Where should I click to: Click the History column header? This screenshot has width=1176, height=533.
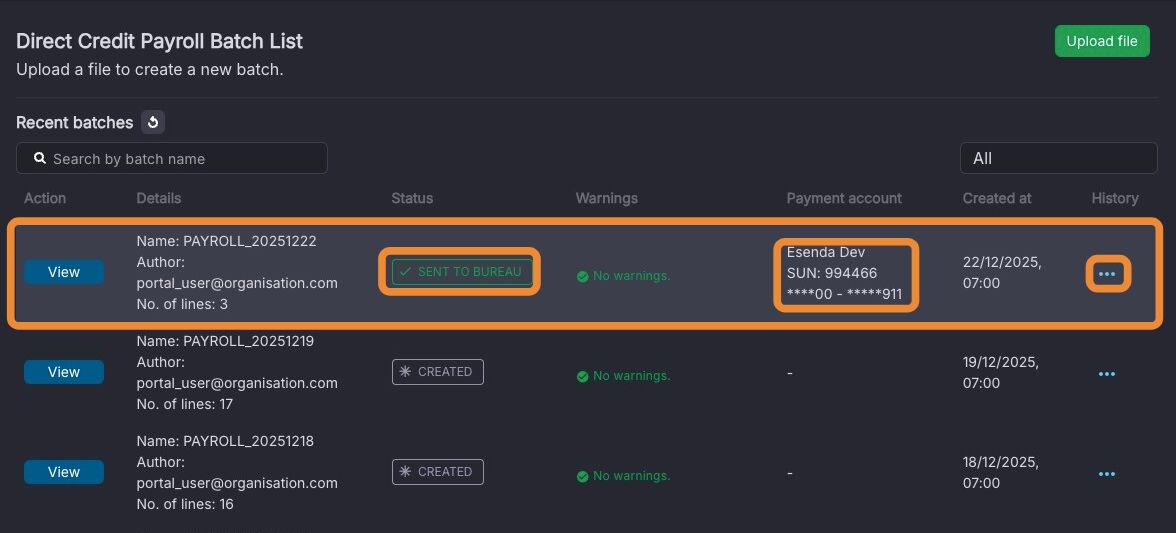click(1115, 199)
